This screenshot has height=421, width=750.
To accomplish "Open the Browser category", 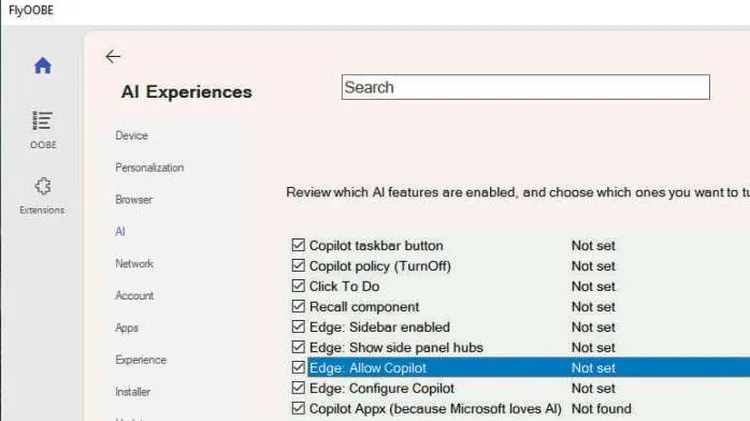I will pos(133,199).
